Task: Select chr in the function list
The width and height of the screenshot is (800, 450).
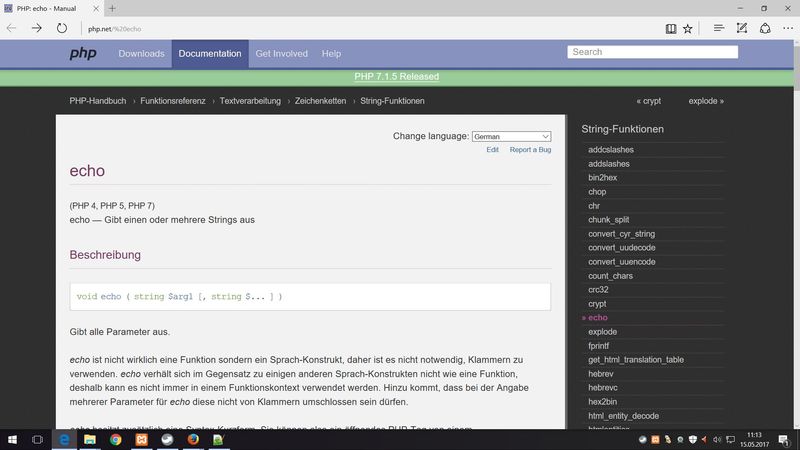Action: click(594, 206)
